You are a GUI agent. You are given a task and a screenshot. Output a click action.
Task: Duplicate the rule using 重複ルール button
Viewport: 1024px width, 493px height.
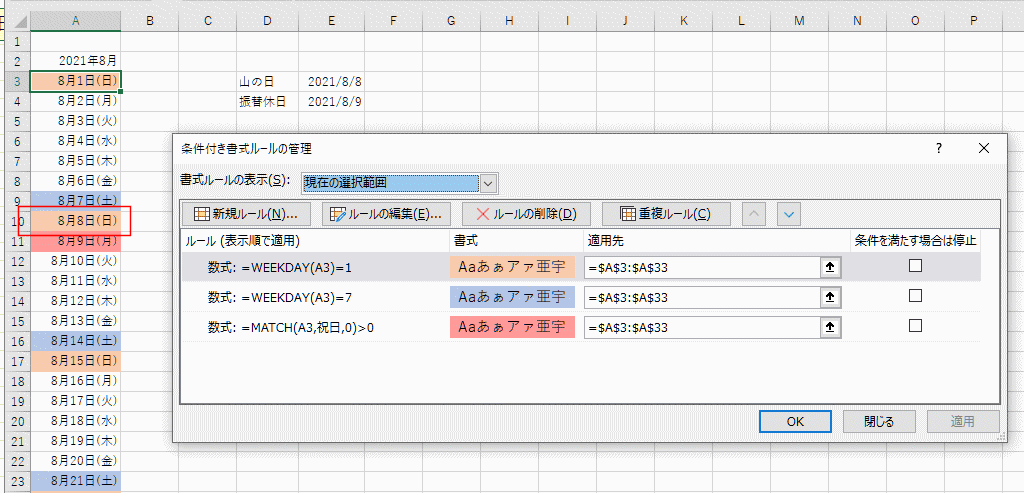pyautogui.click(x=665, y=214)
